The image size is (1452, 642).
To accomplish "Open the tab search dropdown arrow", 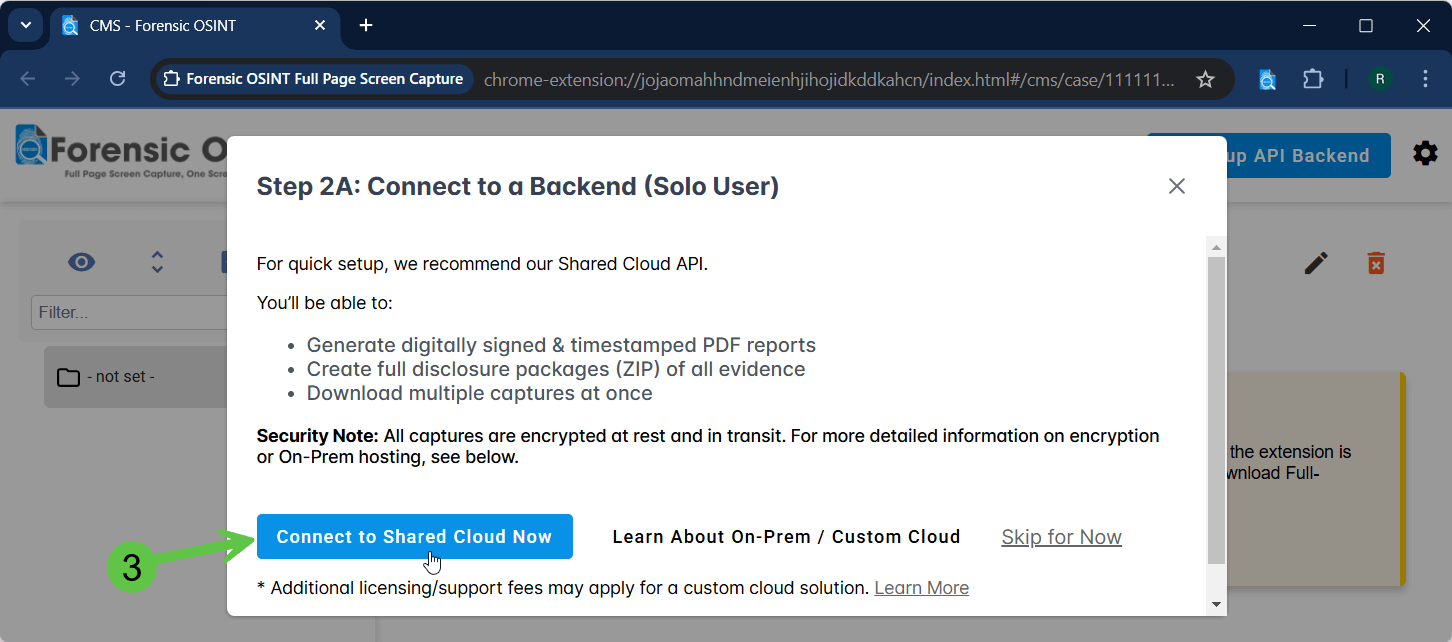I will tap(26, 25).
